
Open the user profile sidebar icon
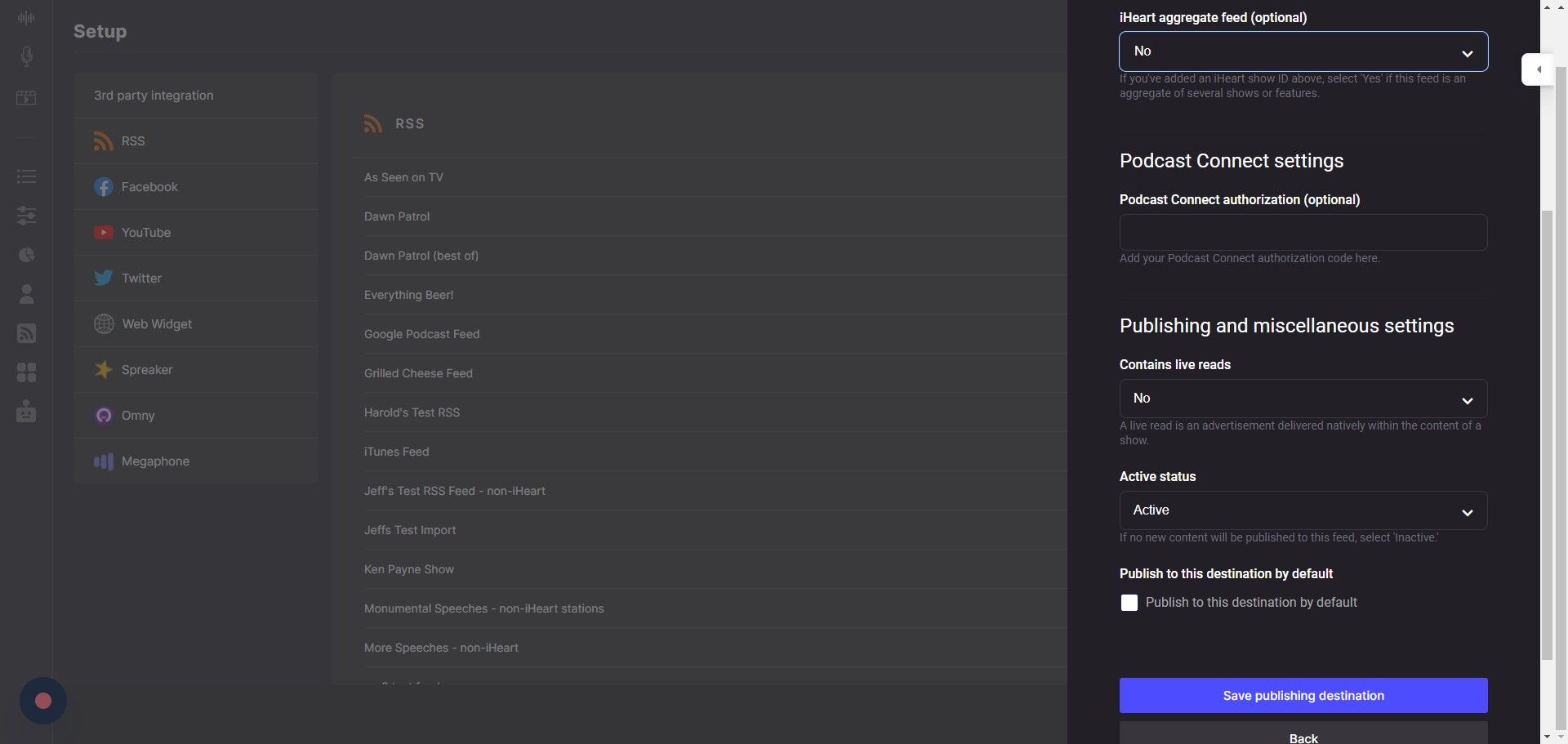tap(26, 294)
